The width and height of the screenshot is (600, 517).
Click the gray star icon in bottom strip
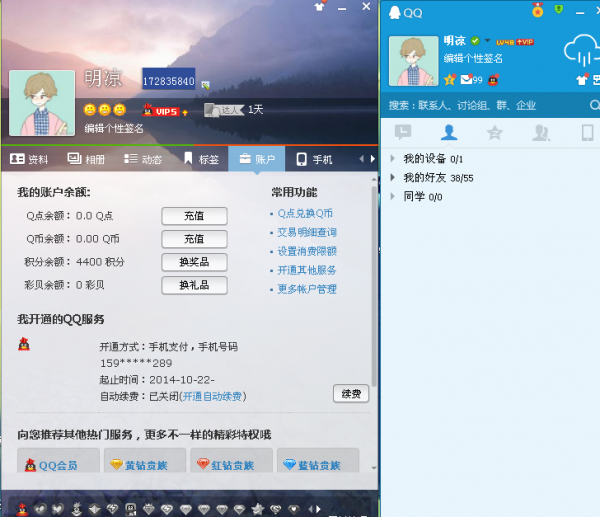[x=258, y=509]
